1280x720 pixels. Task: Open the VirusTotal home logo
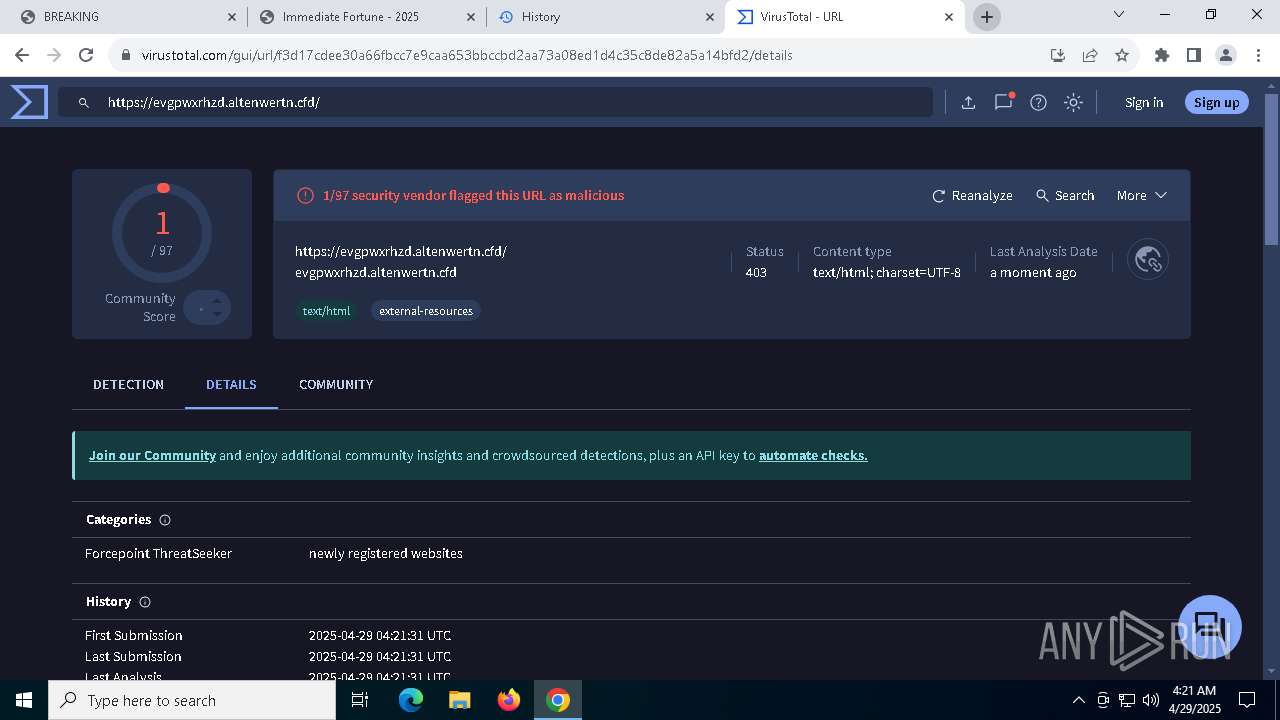[29, 102]
